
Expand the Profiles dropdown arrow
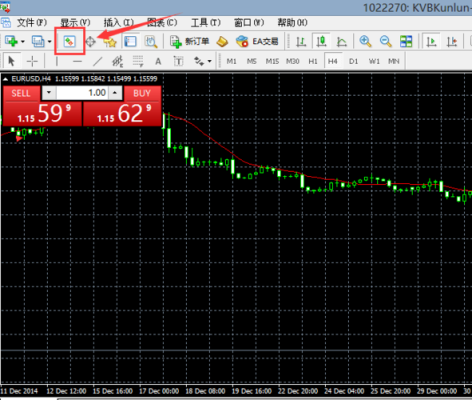click(x=49, y=42)
